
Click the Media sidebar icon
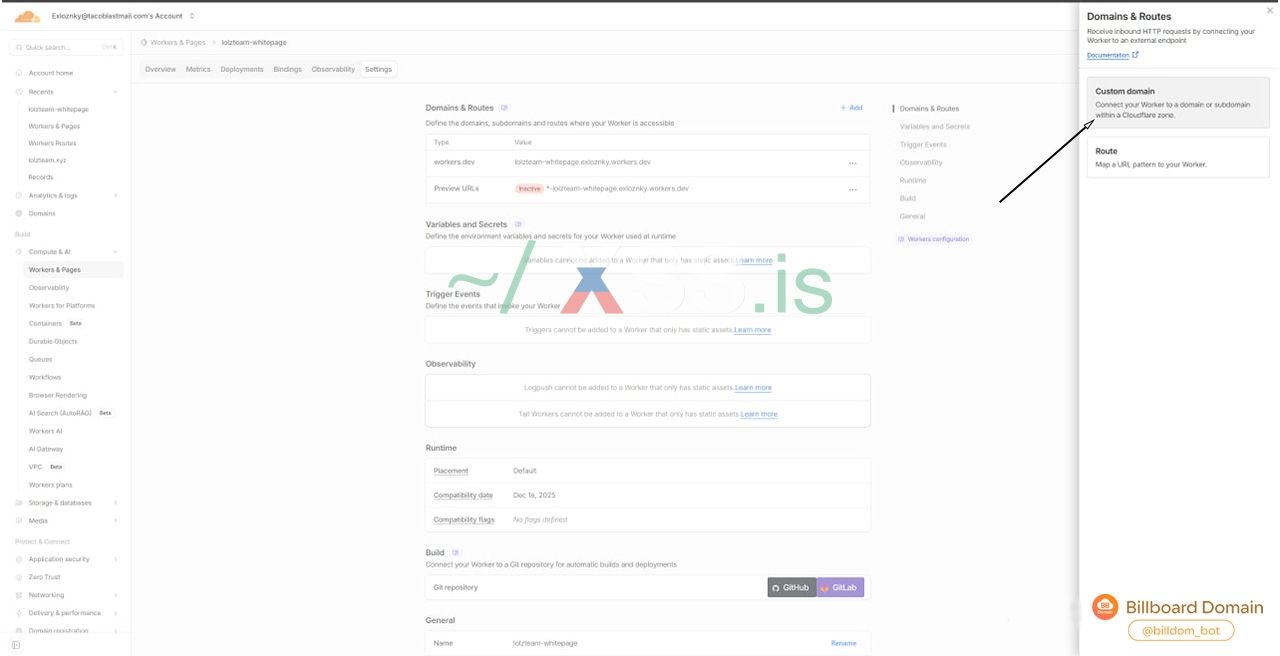tap(19, 521)
